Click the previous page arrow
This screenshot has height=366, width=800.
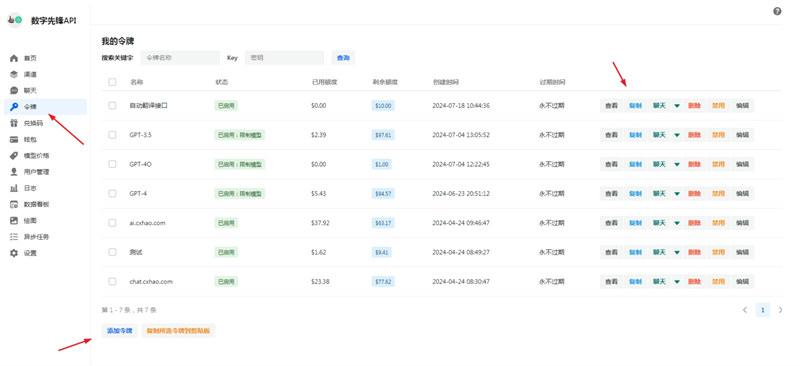(745, 309)
